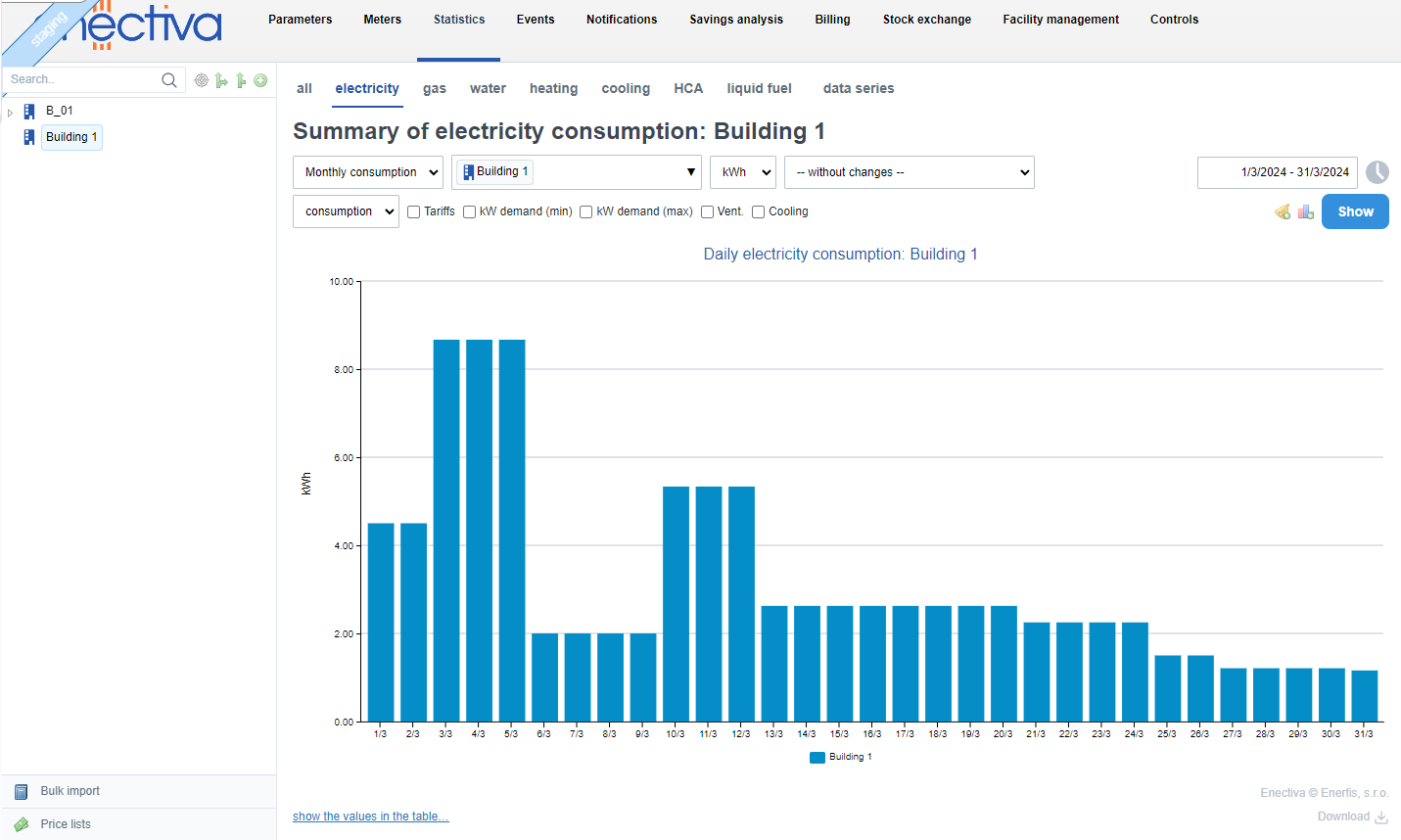The image size is (1401, 840).
Task: Click the bell with plus icon
Action: pyautogui.click(x=1283, y=211)
